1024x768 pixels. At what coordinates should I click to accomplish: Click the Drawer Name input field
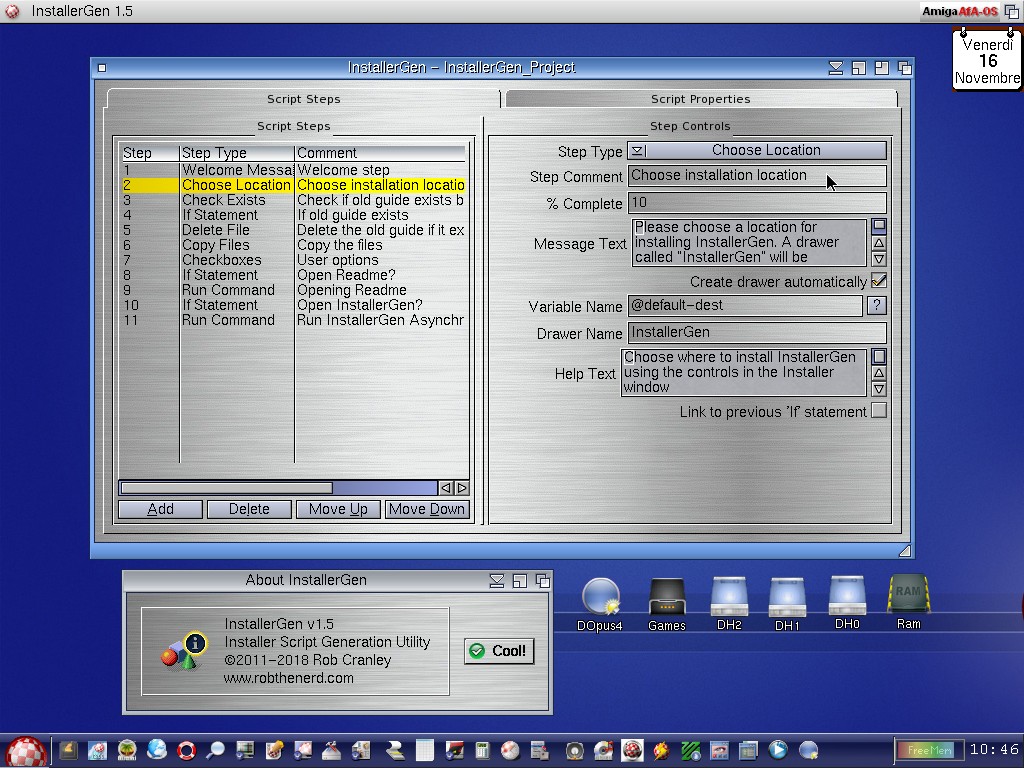click(756, 333)
